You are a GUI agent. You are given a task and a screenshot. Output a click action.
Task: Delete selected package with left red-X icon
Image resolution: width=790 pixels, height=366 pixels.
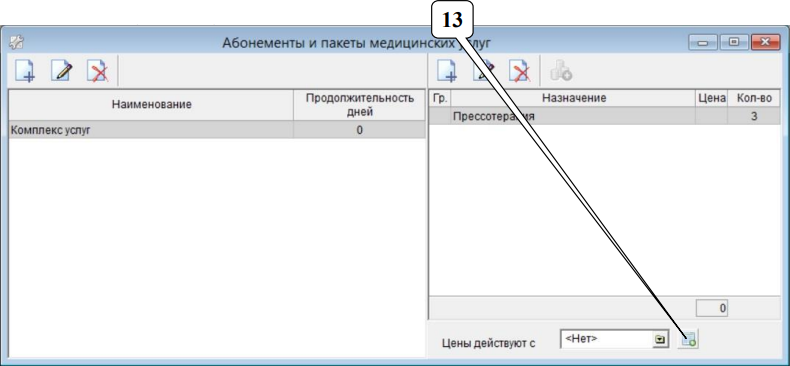click(x=98, y=71)
